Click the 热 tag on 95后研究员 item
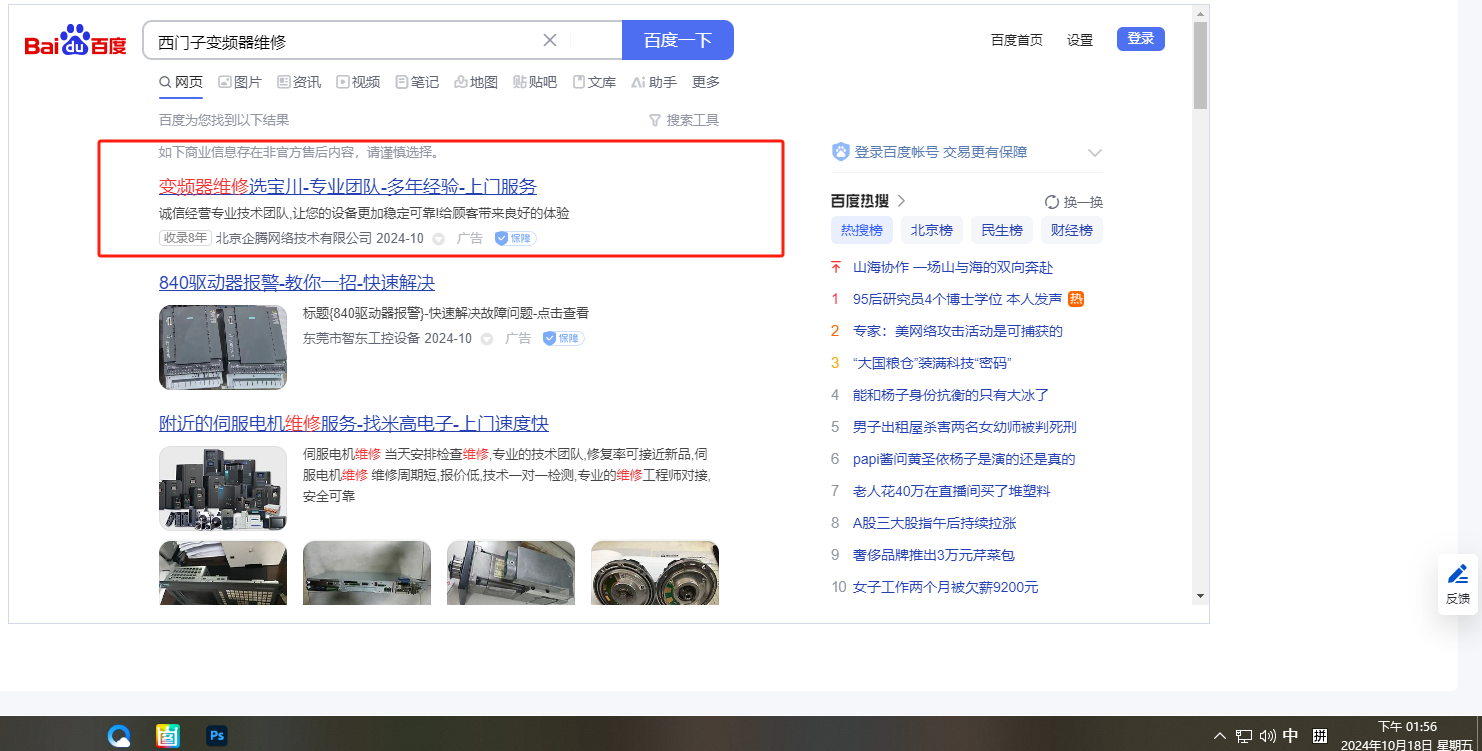Image resolution: width=1482 pixels, height=751 pixels. 1076,299
